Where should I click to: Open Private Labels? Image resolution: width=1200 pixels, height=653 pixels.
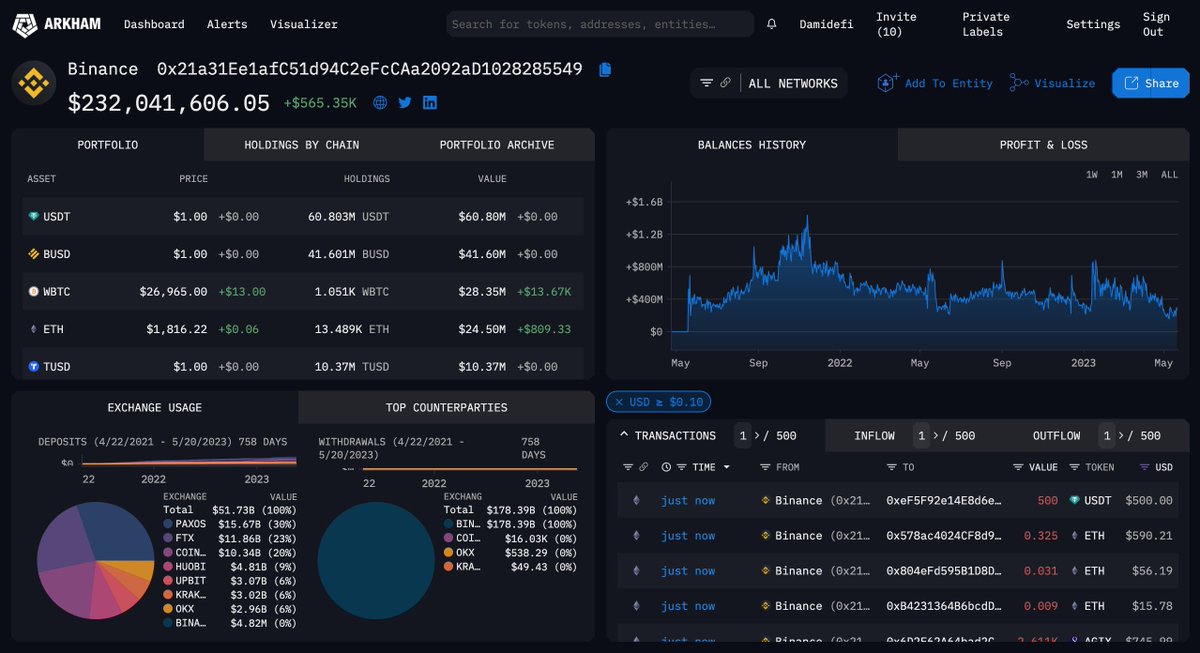985,24
